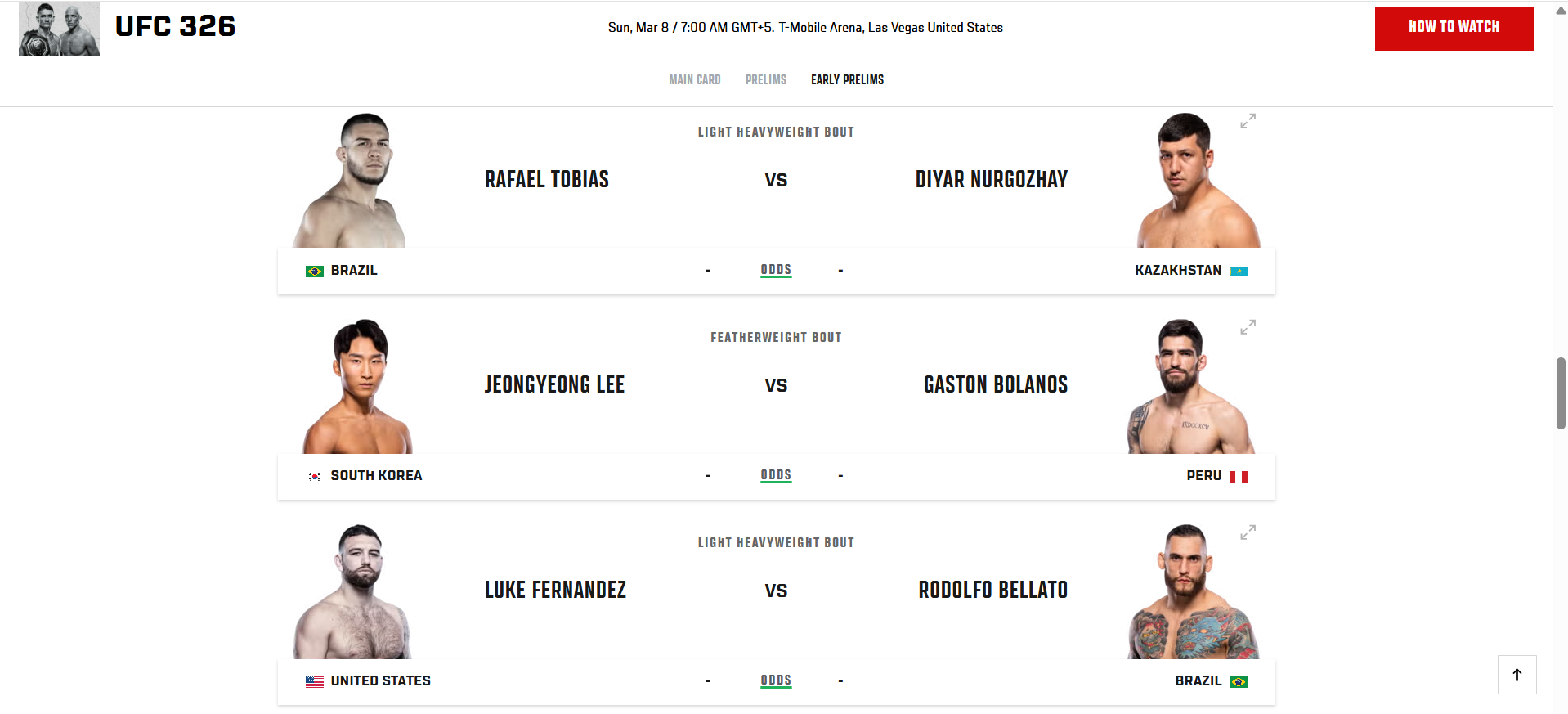Expand the Tobias vs Nurgozhay fight card
This screenshot has width=1568, height=714.
click(x=1248, y=121)
